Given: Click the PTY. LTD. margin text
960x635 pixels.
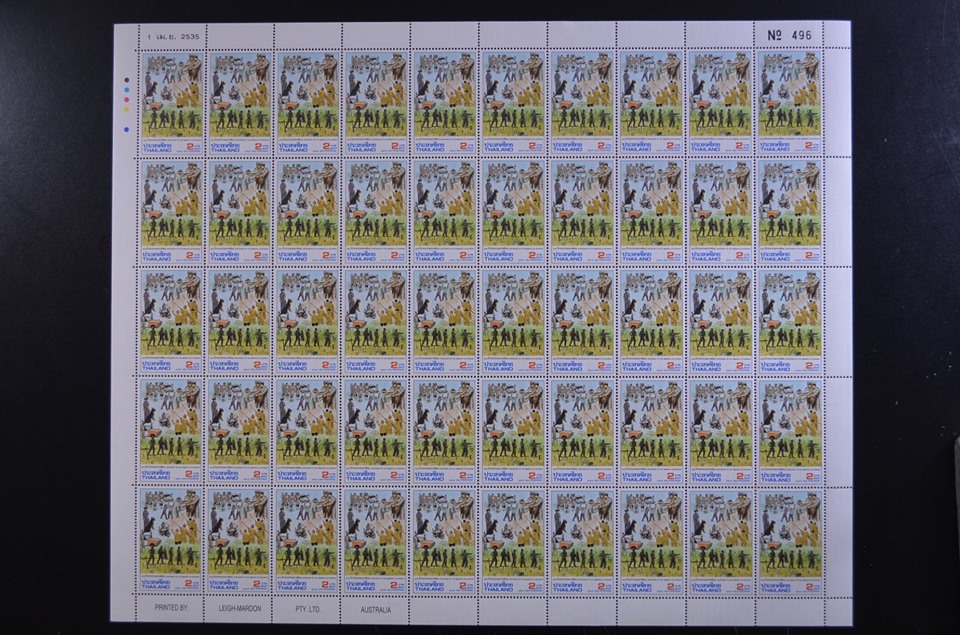Looking at the screenshot, I should point(307,608).
